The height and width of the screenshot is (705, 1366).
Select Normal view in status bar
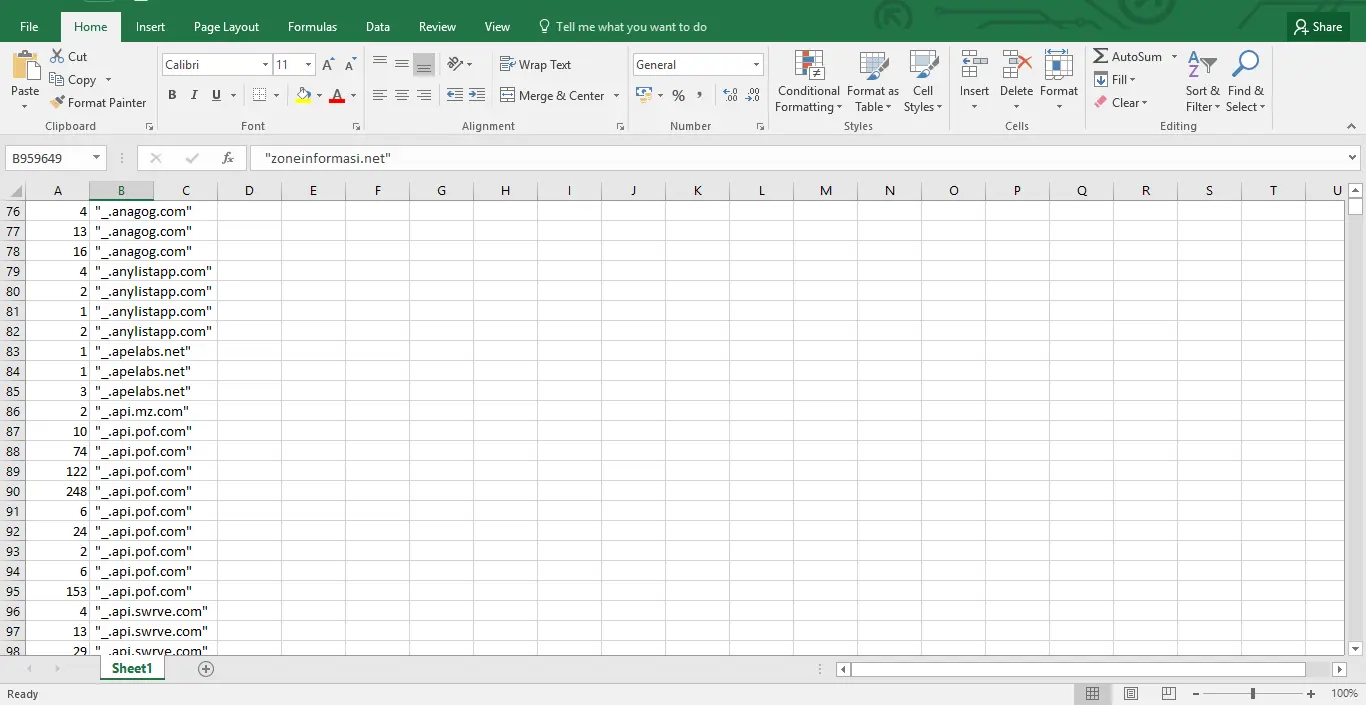pyautogui.click(x=1093, y=694)
